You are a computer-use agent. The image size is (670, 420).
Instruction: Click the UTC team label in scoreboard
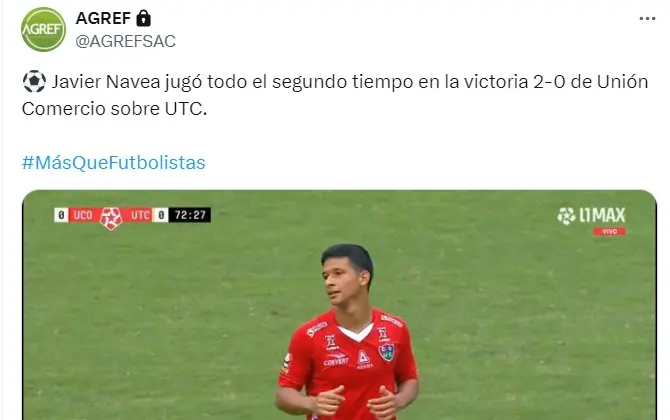[x=140, y=215]
